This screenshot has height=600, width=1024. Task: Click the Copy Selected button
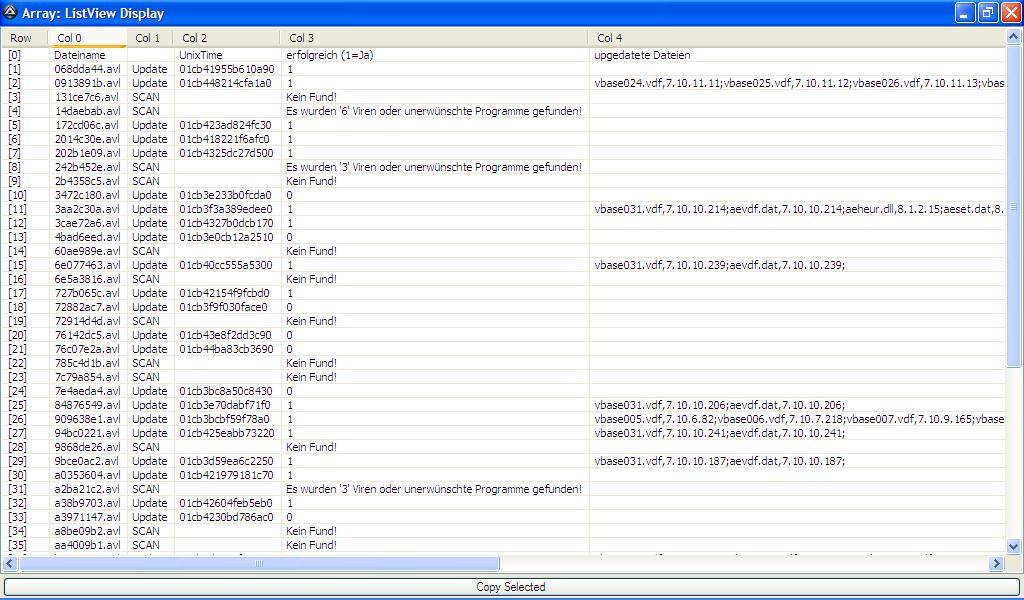click(x=511, y=587)
